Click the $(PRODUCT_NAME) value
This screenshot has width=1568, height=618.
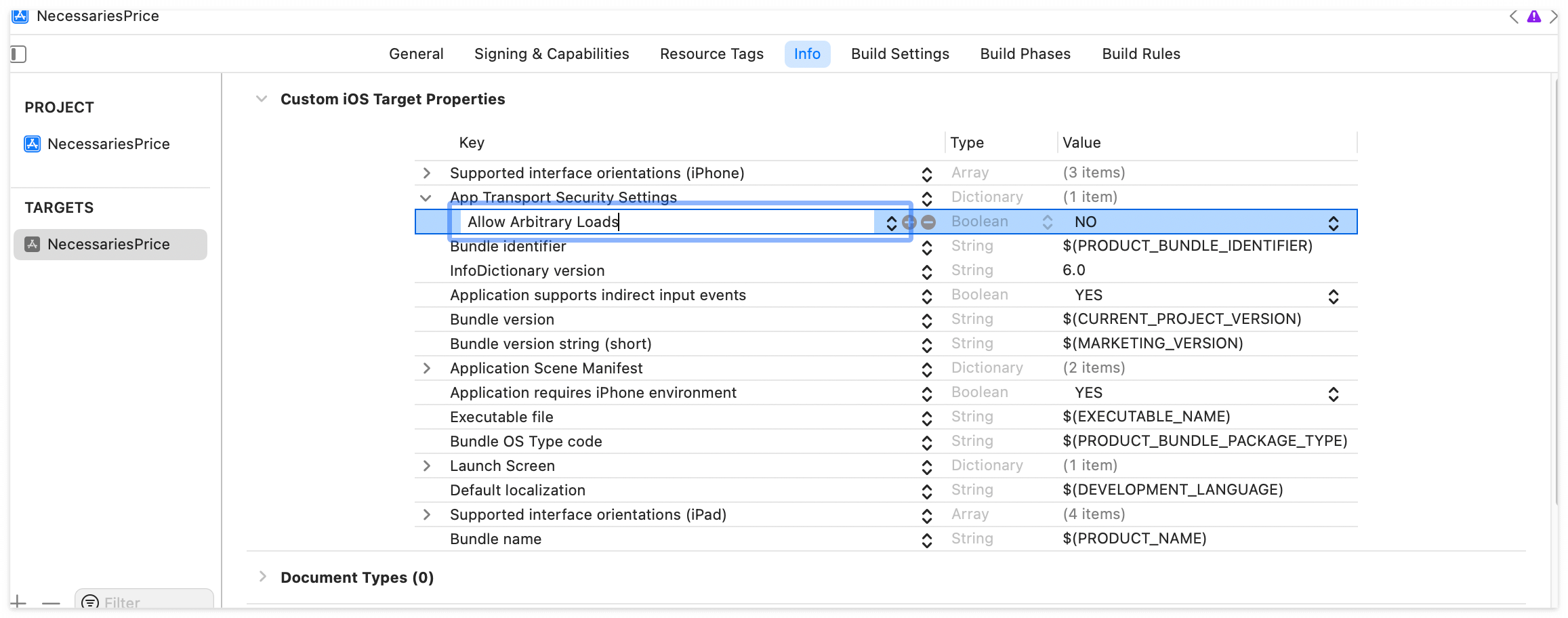point(1134,538)
